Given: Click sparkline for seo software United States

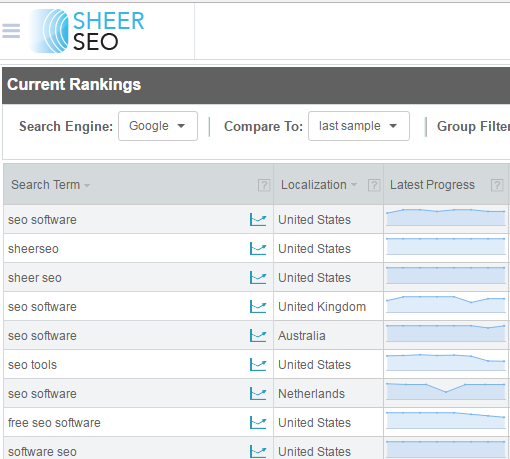Looking at the screenshot, I should coord(446,217).
